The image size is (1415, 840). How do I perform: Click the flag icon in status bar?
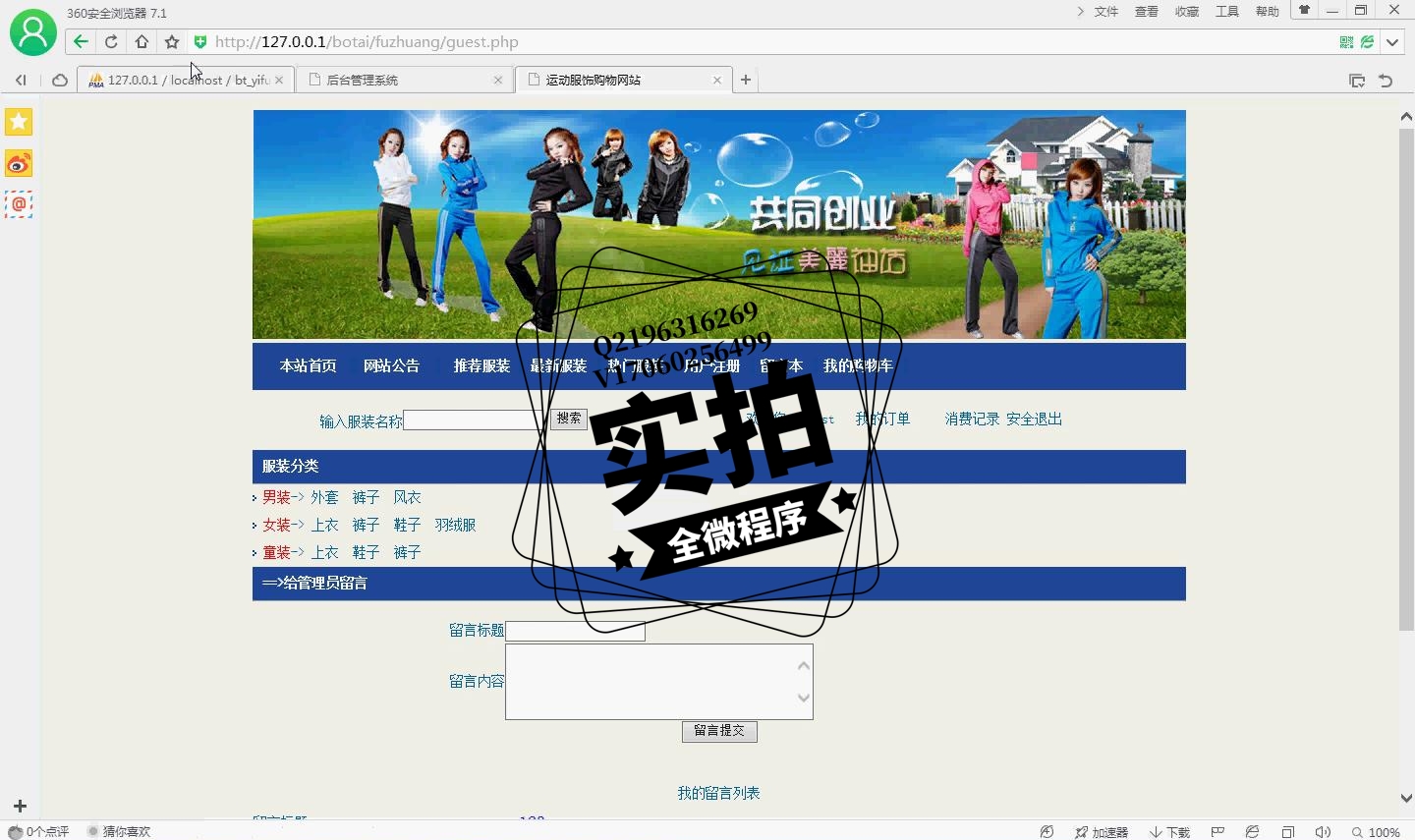click(1217, 832)
